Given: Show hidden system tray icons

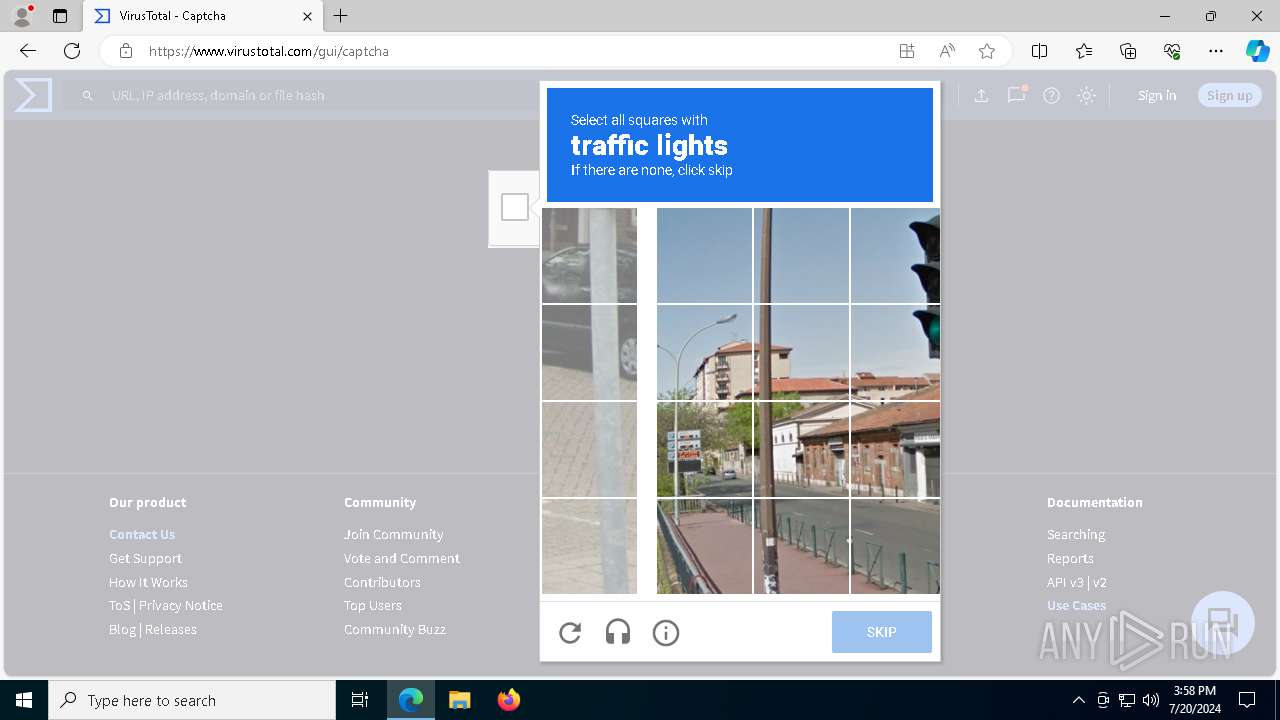Looking at the screenshot, I should coord(1078,700).
